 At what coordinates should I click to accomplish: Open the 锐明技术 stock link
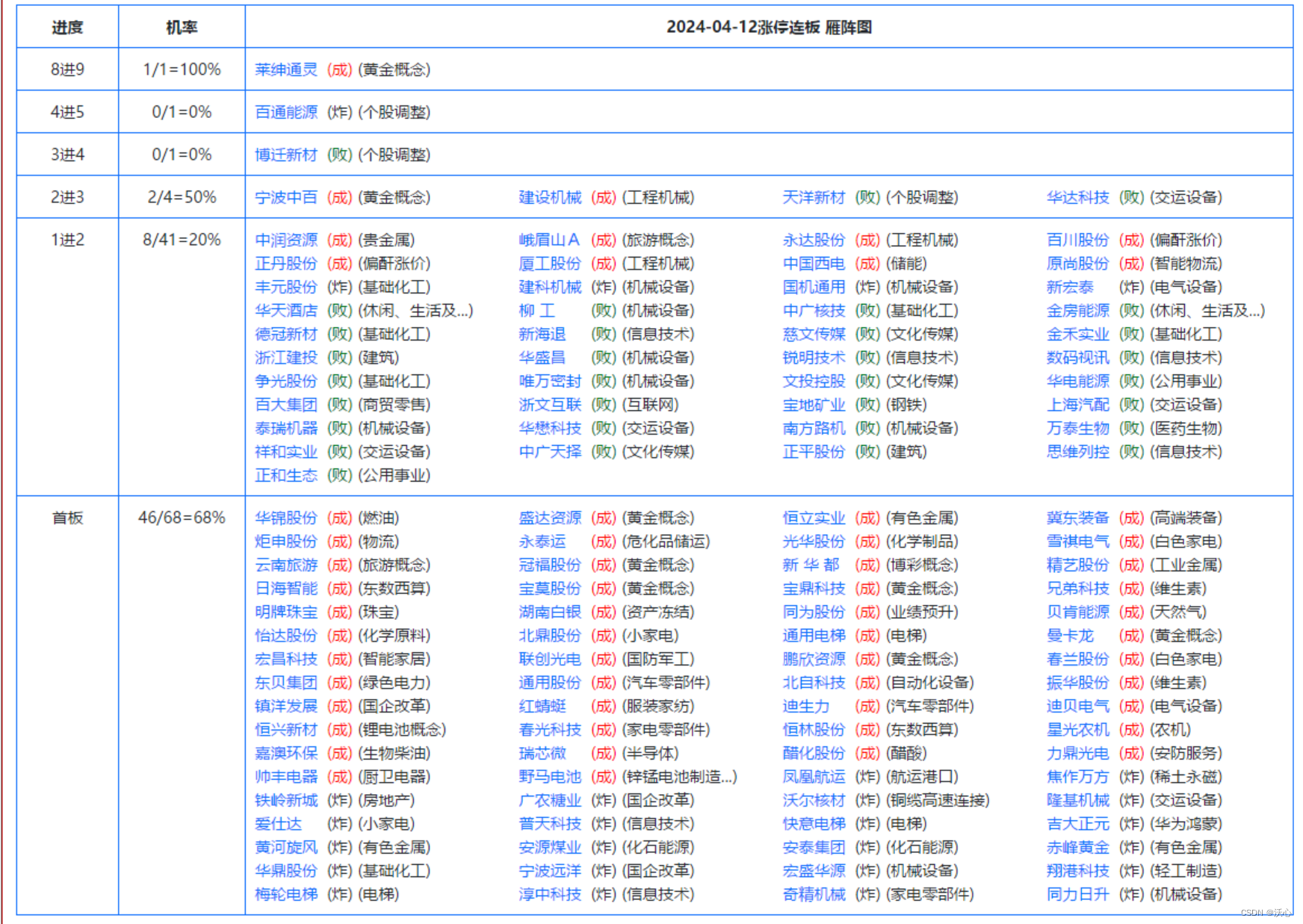click(x=814, y=358)
